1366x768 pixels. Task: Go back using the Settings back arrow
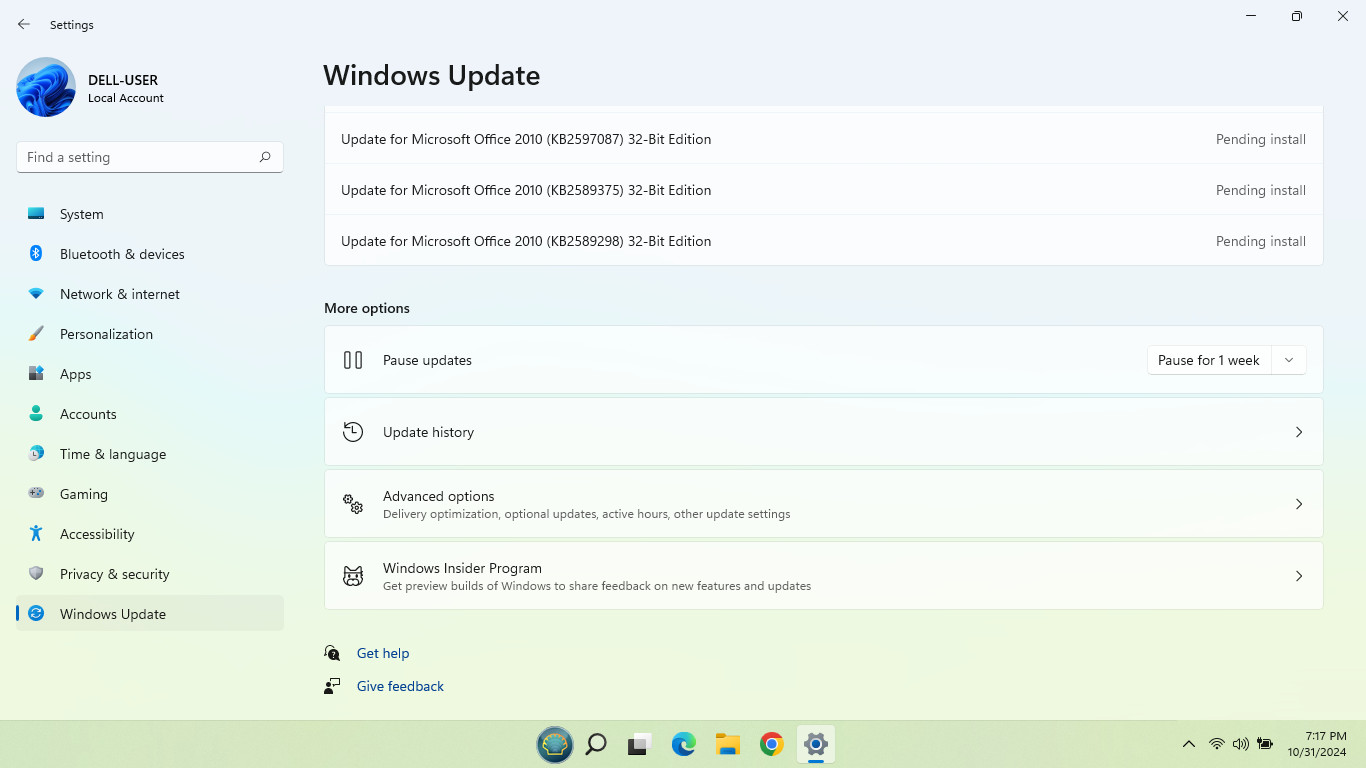[24, 24]
